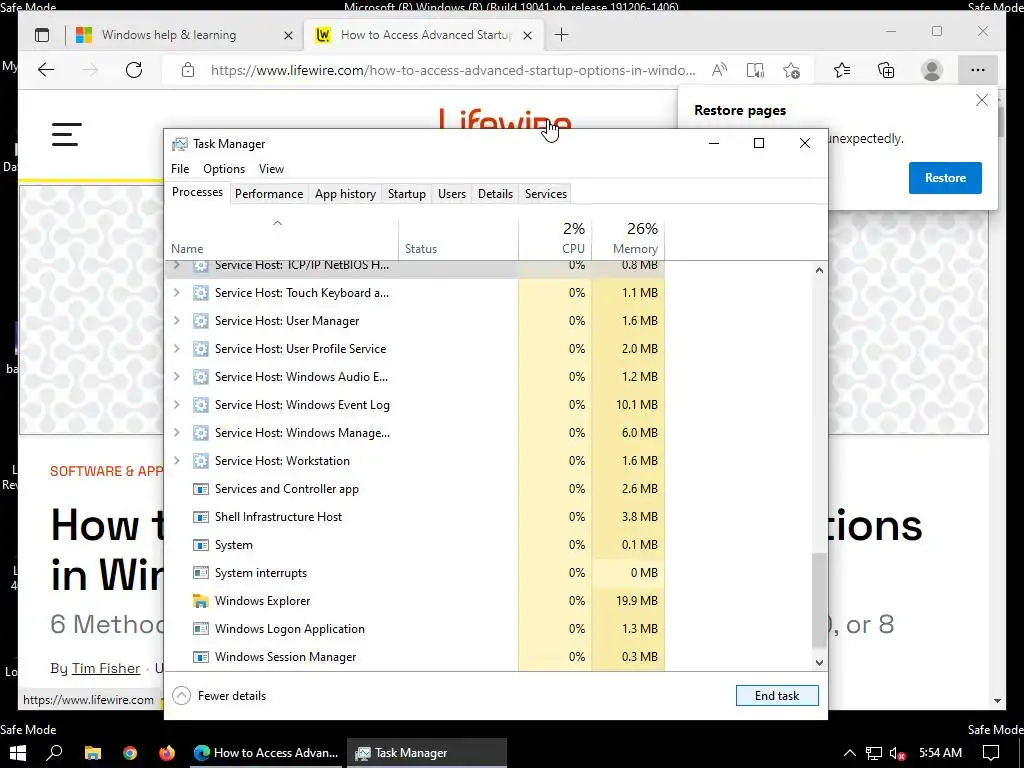Viewport: 1024px width, 768px height.
Task: Click Task Manager scrollbar up arrow
Action: pos(819,270)
